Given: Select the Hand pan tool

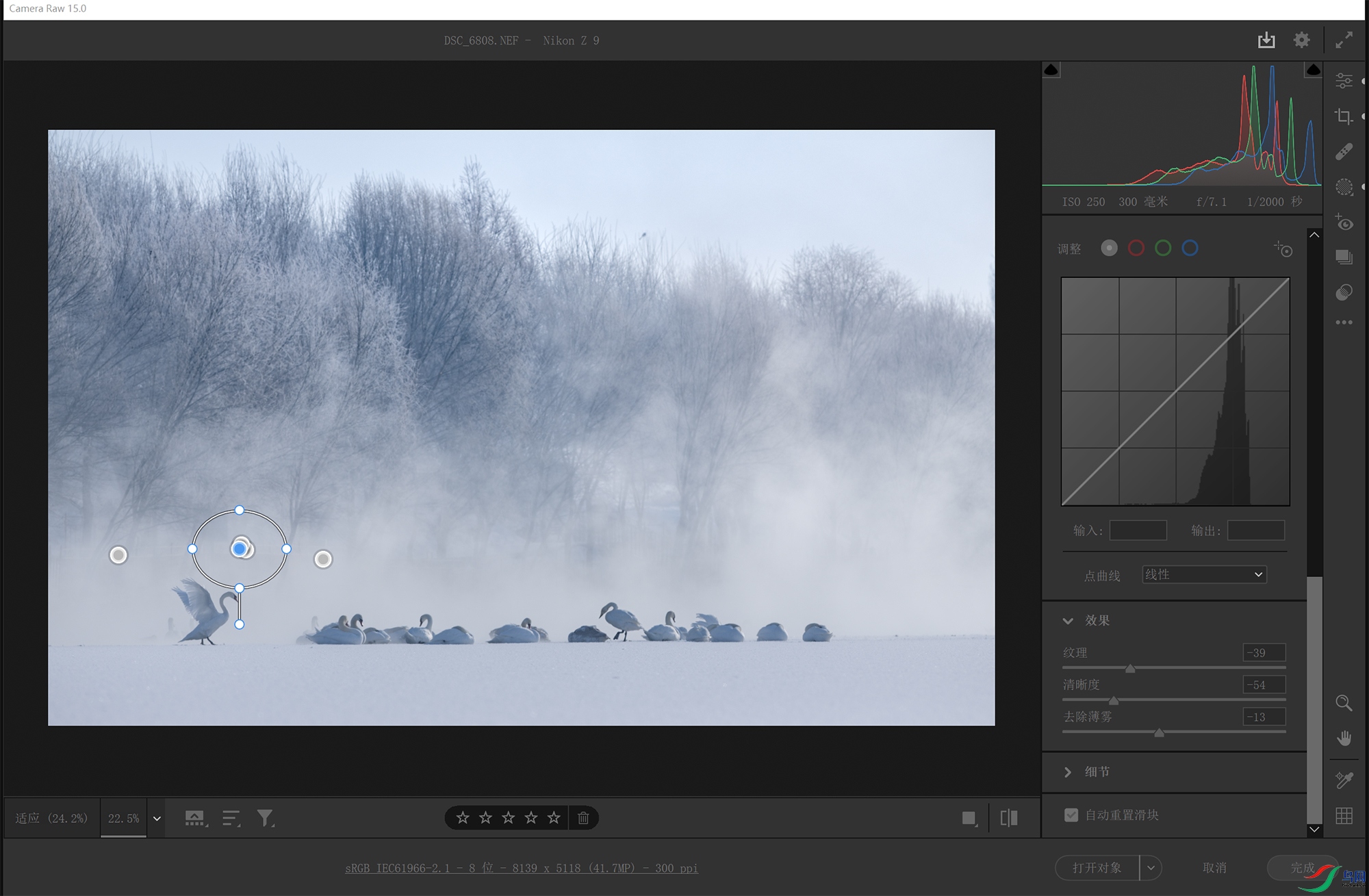Looking at the screenshot, I should tap(1344, 738).
